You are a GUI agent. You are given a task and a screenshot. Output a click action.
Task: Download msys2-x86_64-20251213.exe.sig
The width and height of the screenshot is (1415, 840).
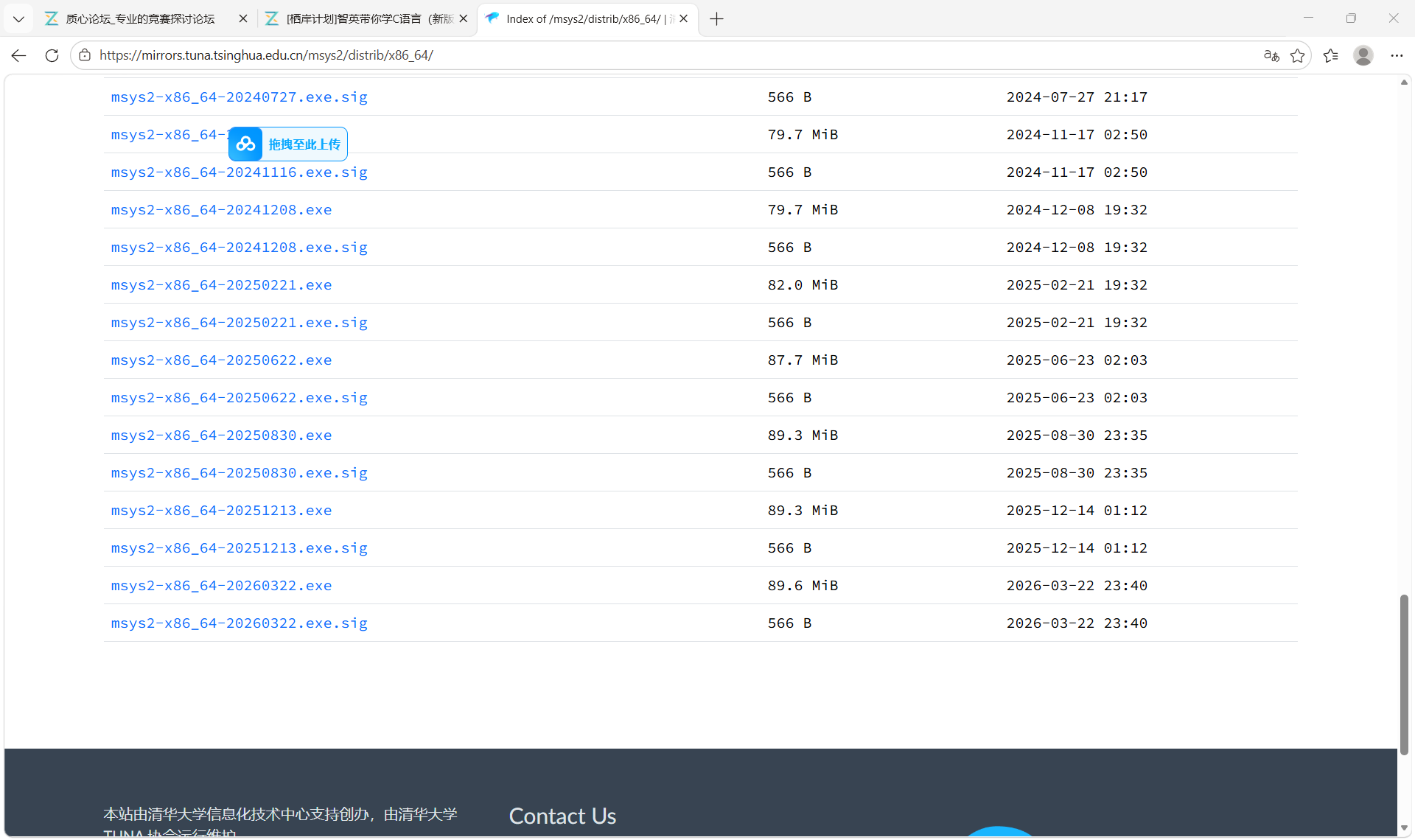point(240,548)
